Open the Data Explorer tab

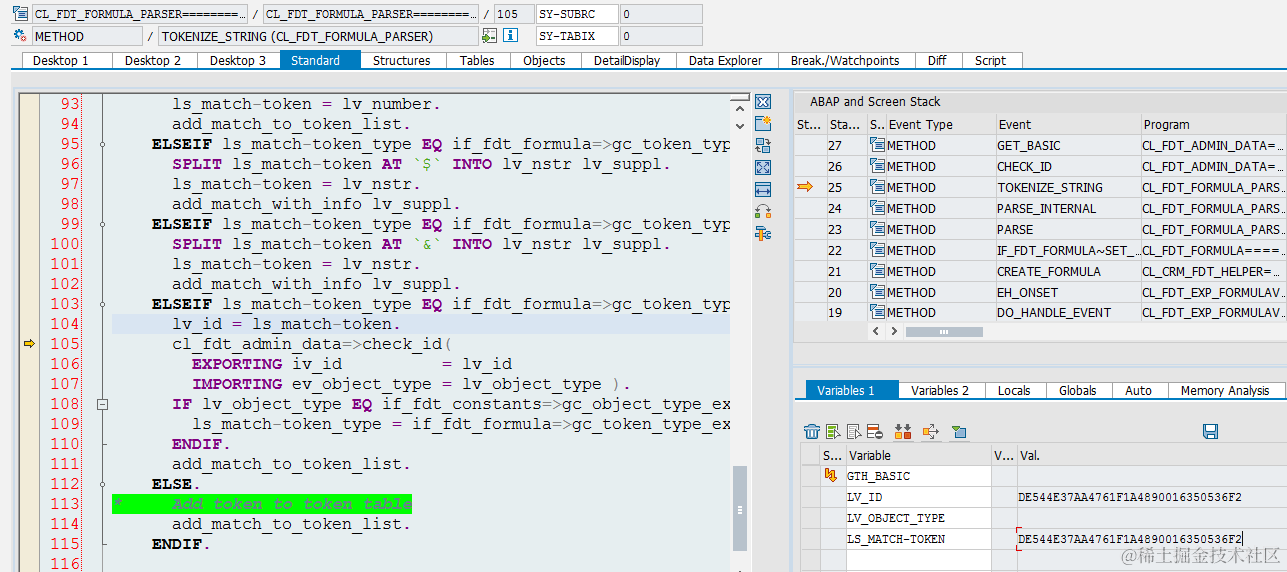pos(726,60)
